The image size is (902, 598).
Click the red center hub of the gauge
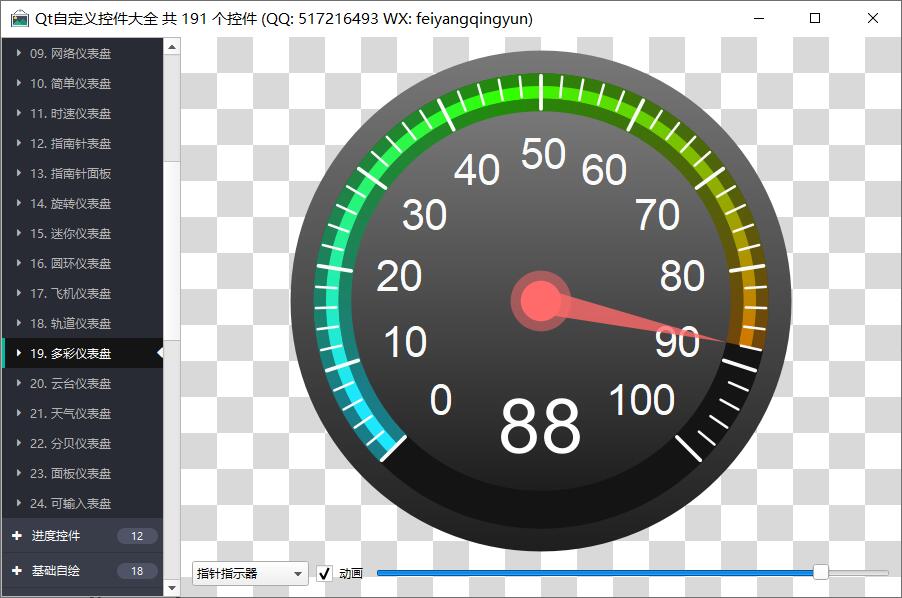point(540,300)
